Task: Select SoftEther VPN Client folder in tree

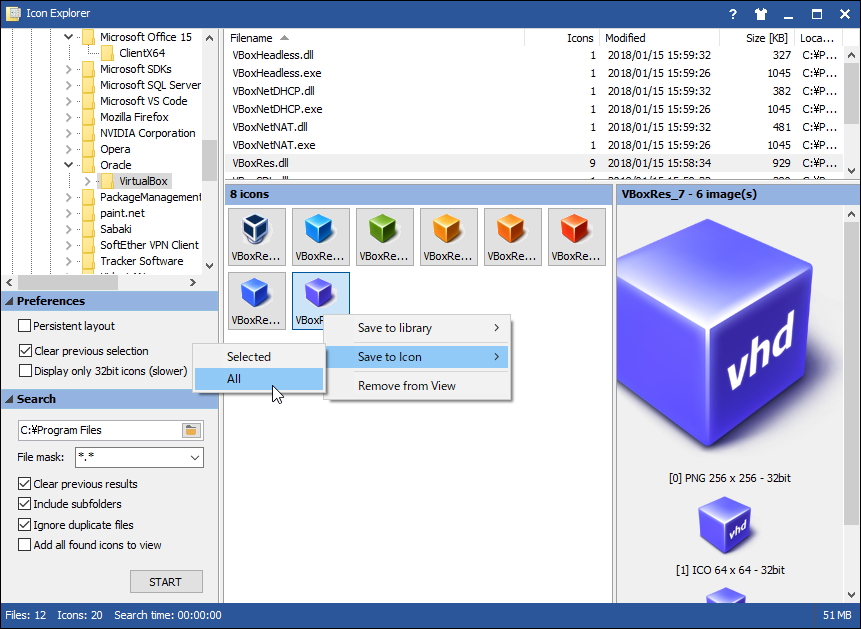Action: pos(149,245)
